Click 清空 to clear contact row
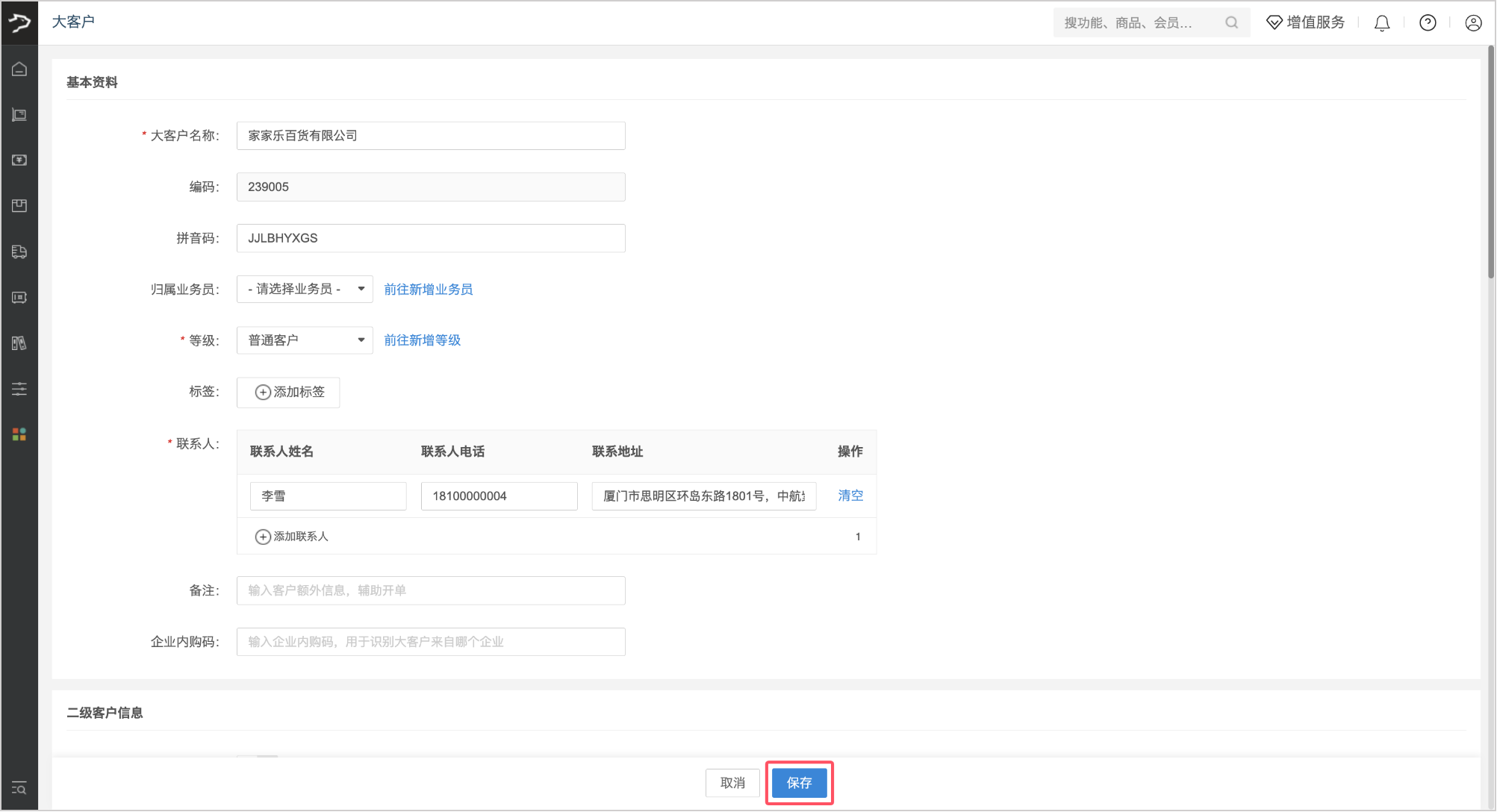 850,496
